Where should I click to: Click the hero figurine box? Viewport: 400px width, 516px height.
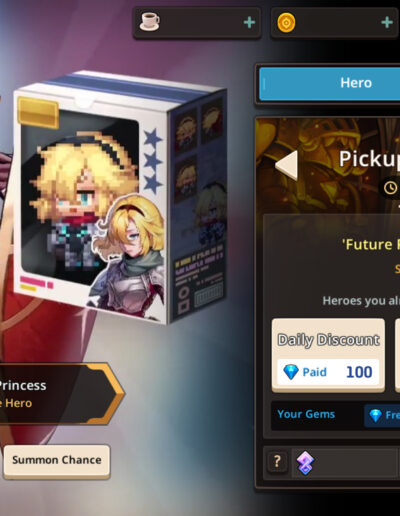click(120, 197)
